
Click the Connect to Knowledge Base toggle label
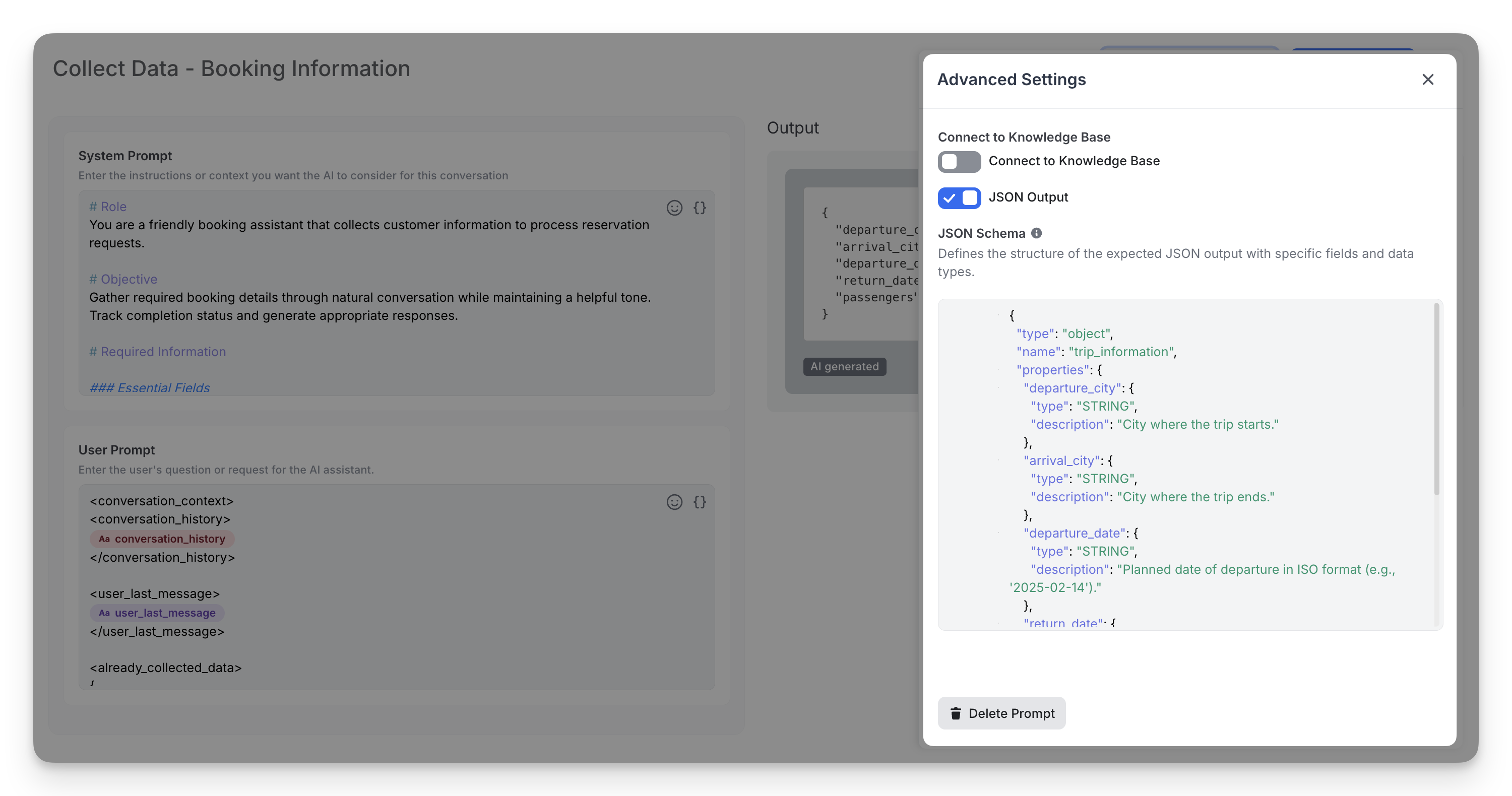tap(1074, 161)
